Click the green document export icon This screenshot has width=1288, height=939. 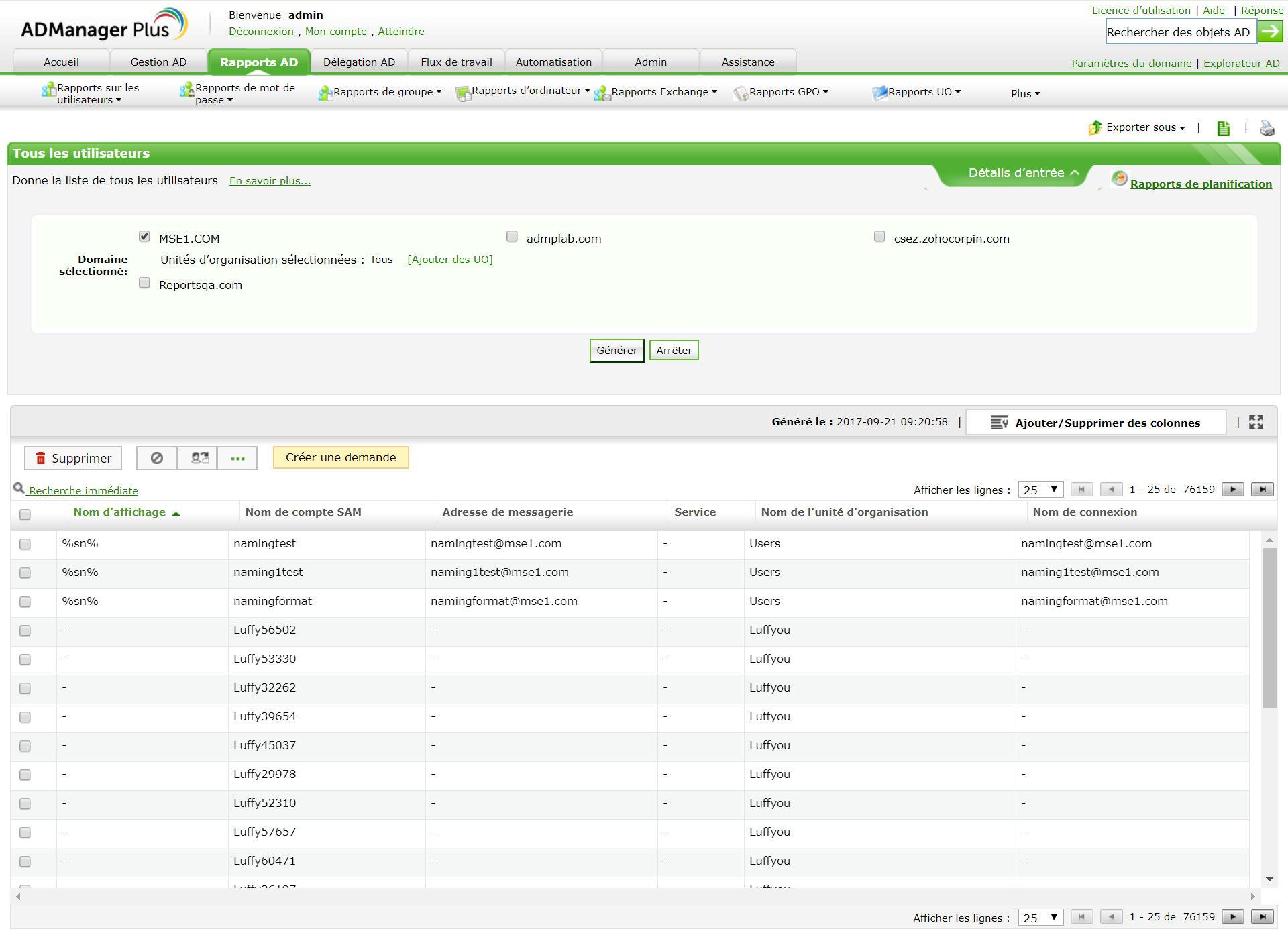point(1223,128)
